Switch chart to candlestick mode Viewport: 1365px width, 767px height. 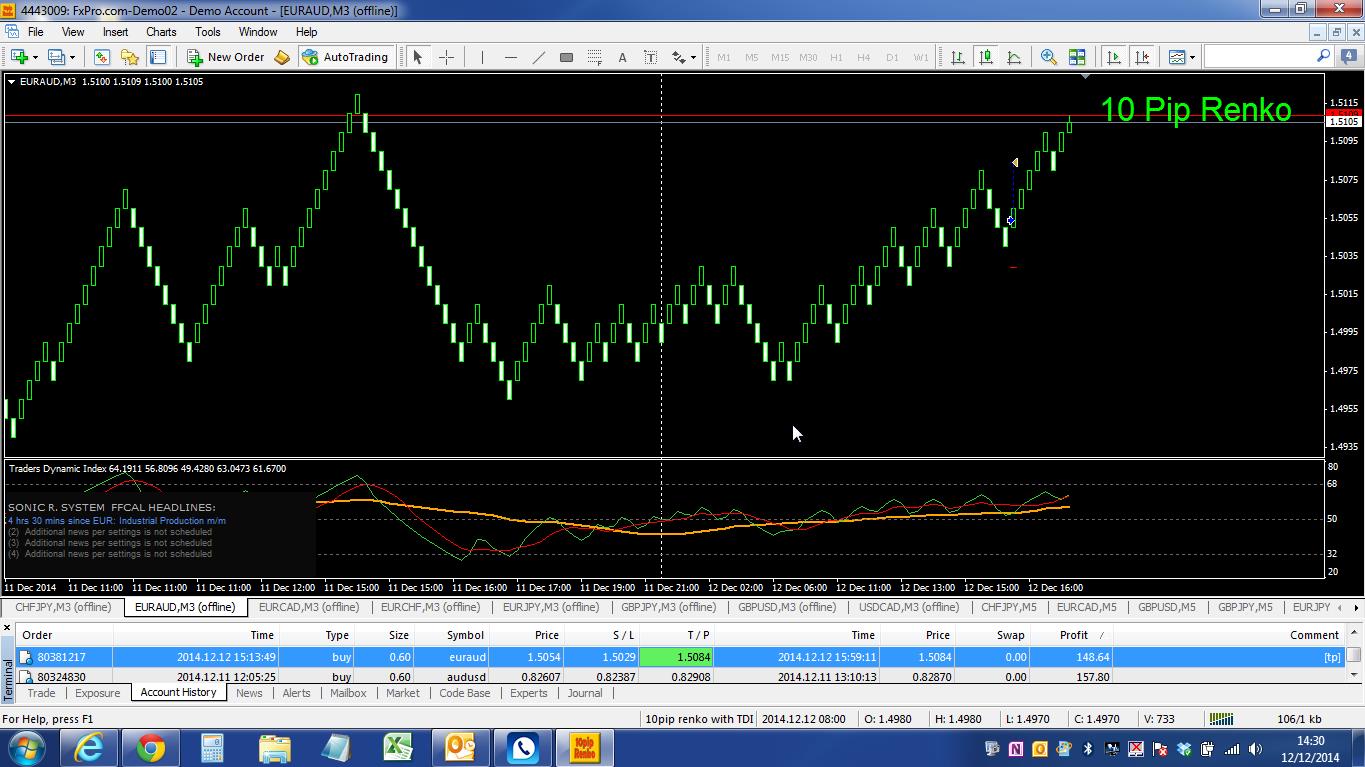(985, 57)
